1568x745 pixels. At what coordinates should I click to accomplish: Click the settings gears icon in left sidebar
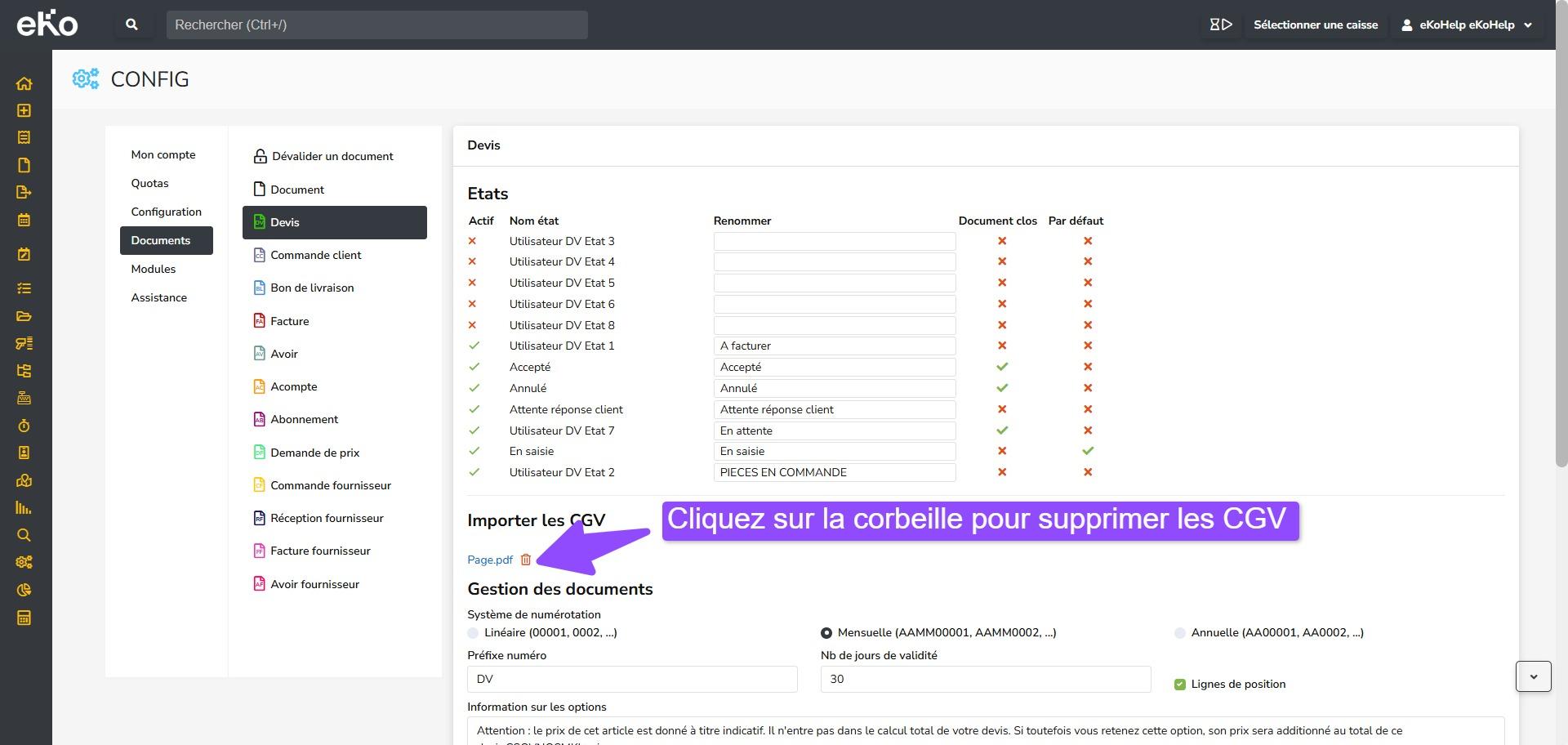[24, 562]
